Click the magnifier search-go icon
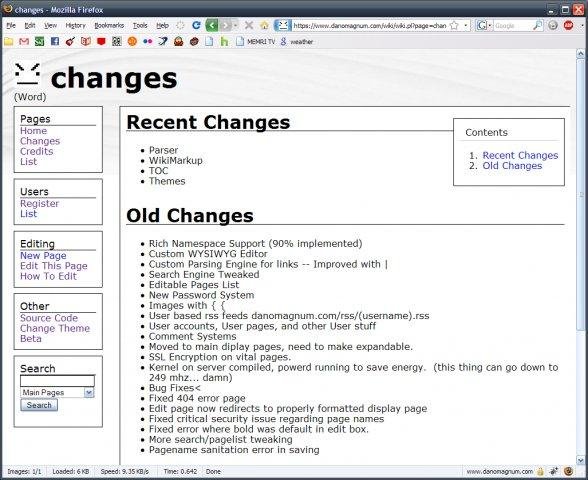The width and height of the screenshot is (588, 480). pos(537,26)
